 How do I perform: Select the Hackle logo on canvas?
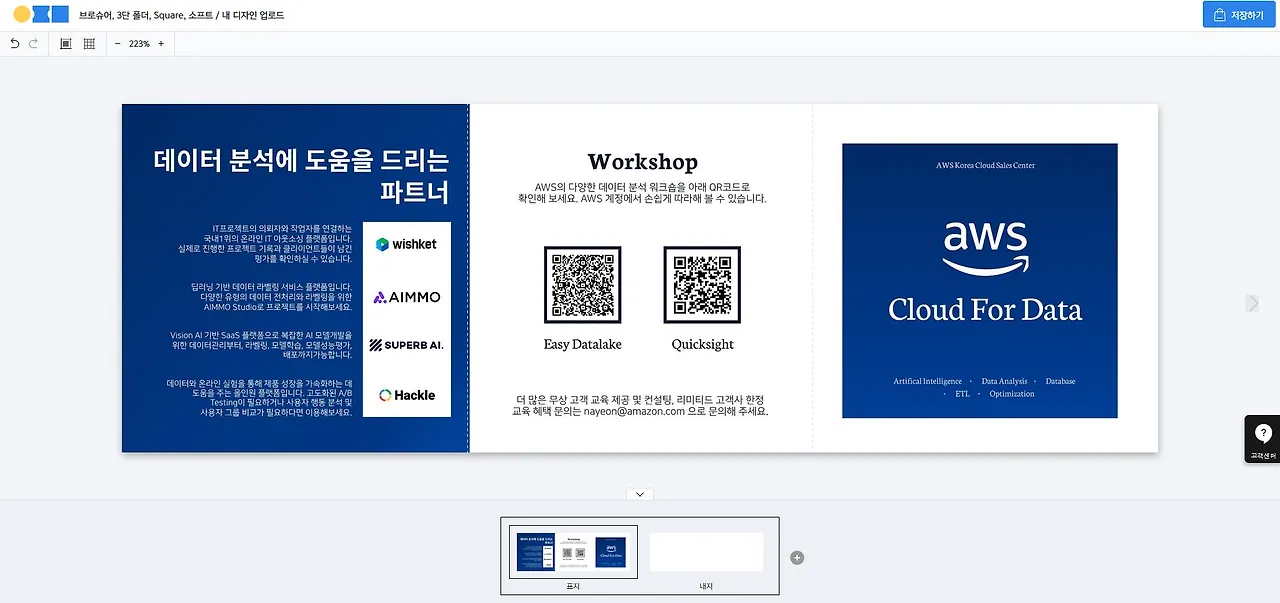click(406, 395)
